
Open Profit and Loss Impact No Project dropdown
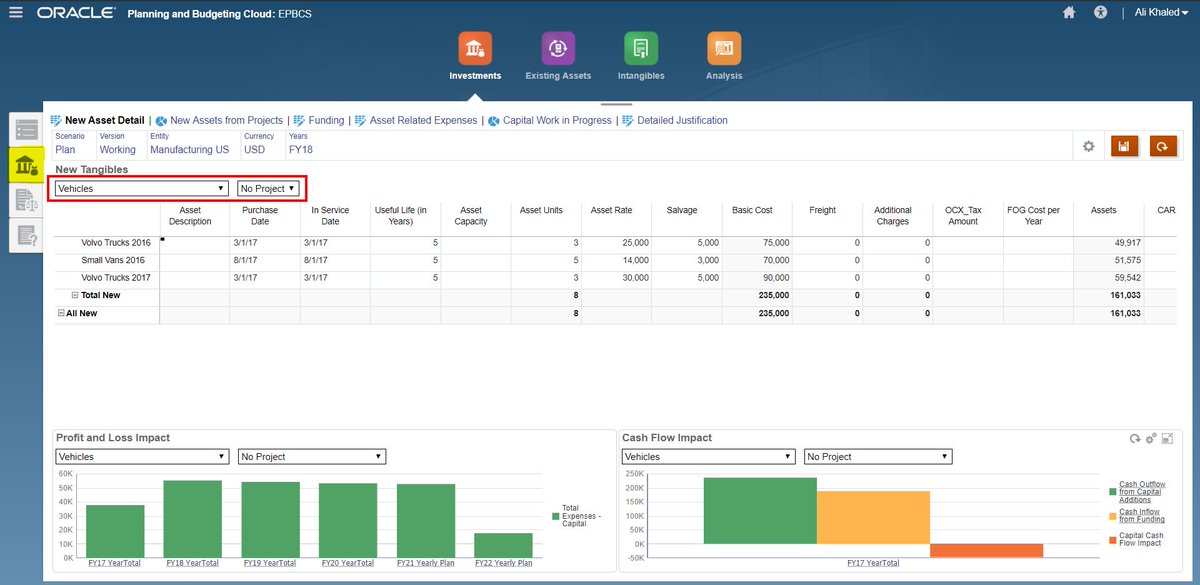[x=312, y=456]
